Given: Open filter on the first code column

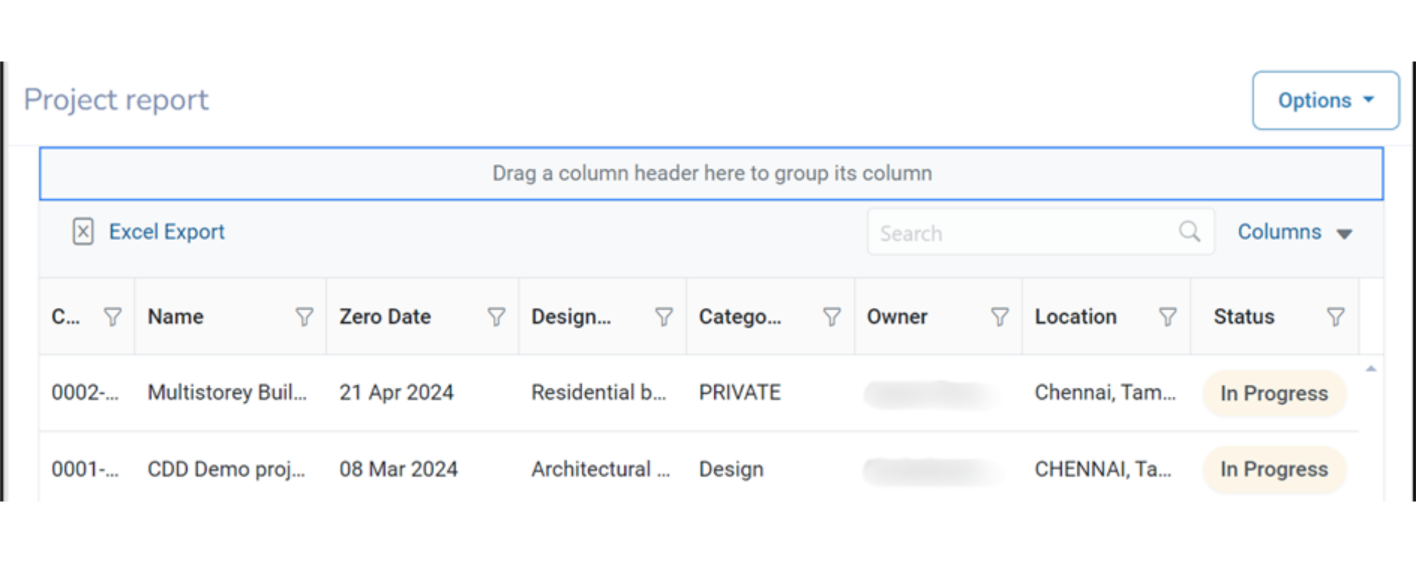Looking at the screenshot, I should [x=113, y=317].
